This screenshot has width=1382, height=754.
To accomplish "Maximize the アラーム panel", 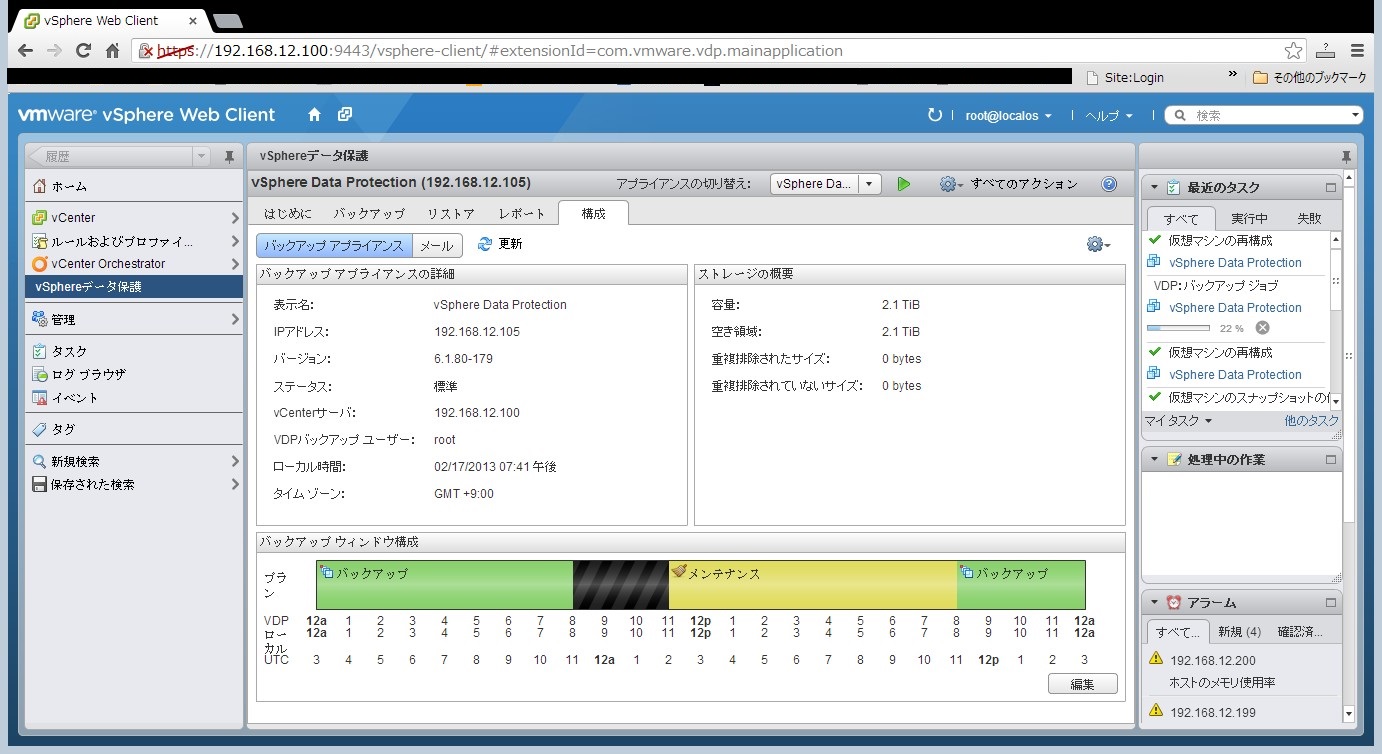I will click(1331, 603).
